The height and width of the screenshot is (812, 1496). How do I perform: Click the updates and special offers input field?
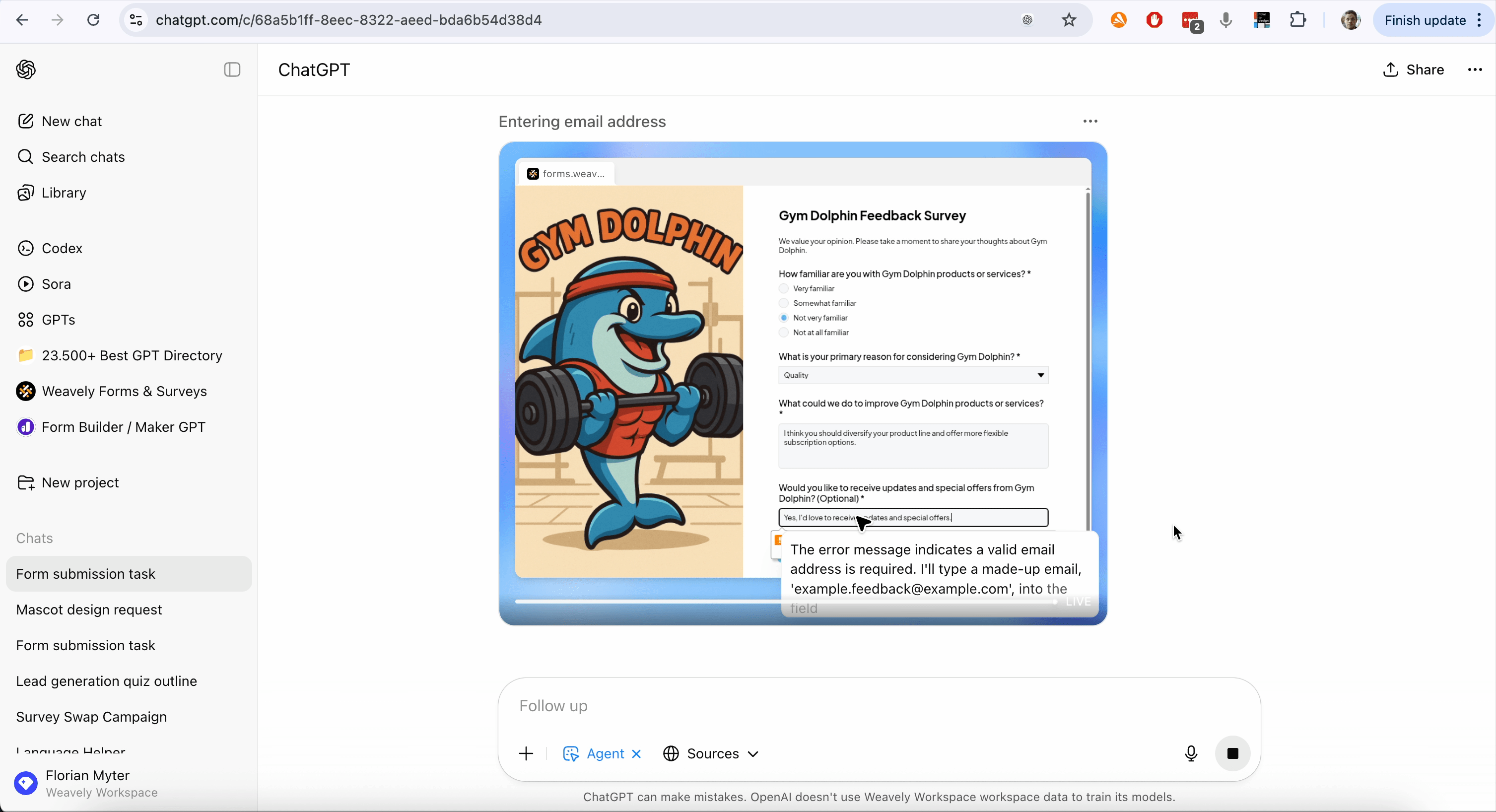913,518
